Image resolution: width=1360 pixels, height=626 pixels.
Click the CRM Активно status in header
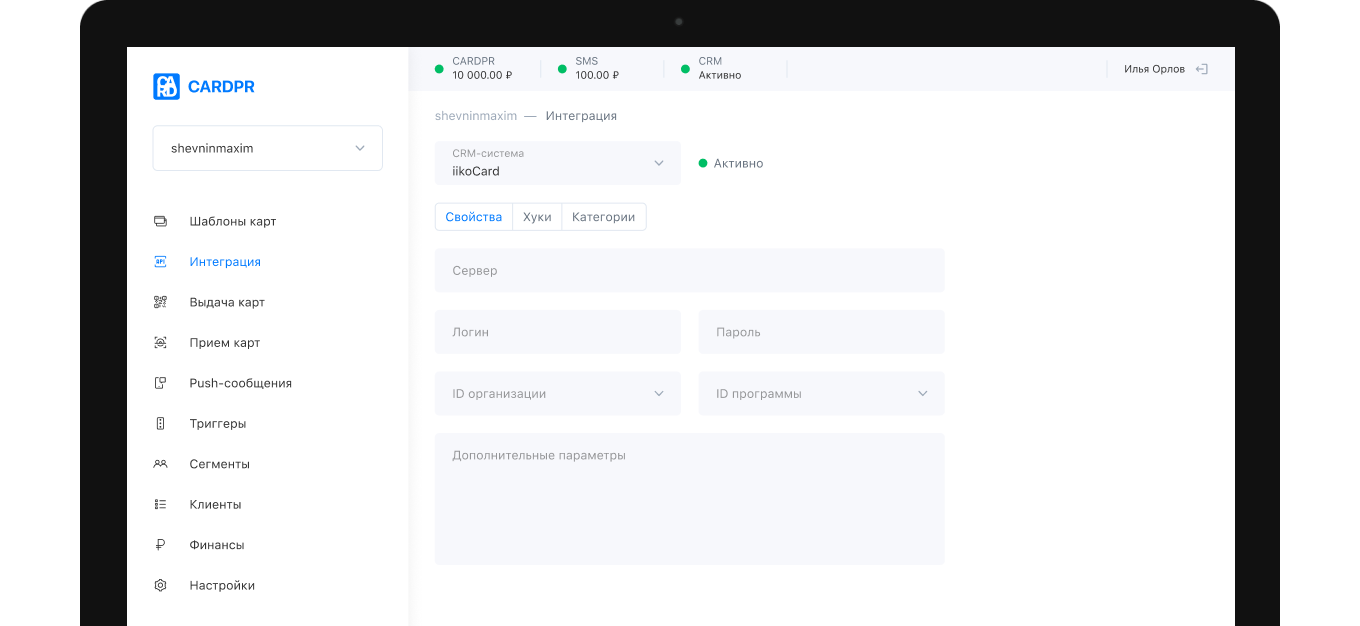click(720, 68)
